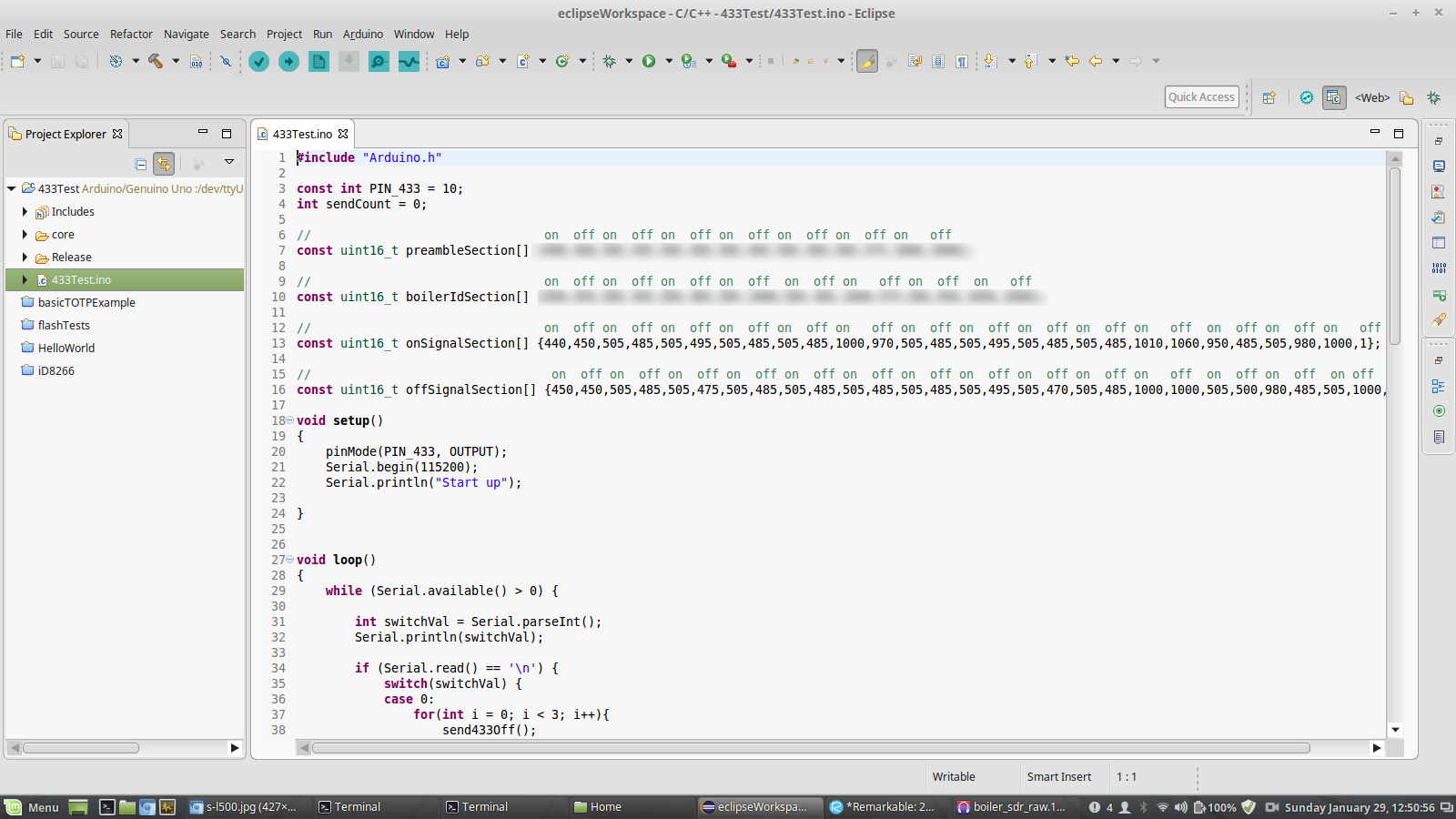Click the editor horizontal scrollbar
This screenshot has width=1456, height=819.
click(x=810, y=748)
